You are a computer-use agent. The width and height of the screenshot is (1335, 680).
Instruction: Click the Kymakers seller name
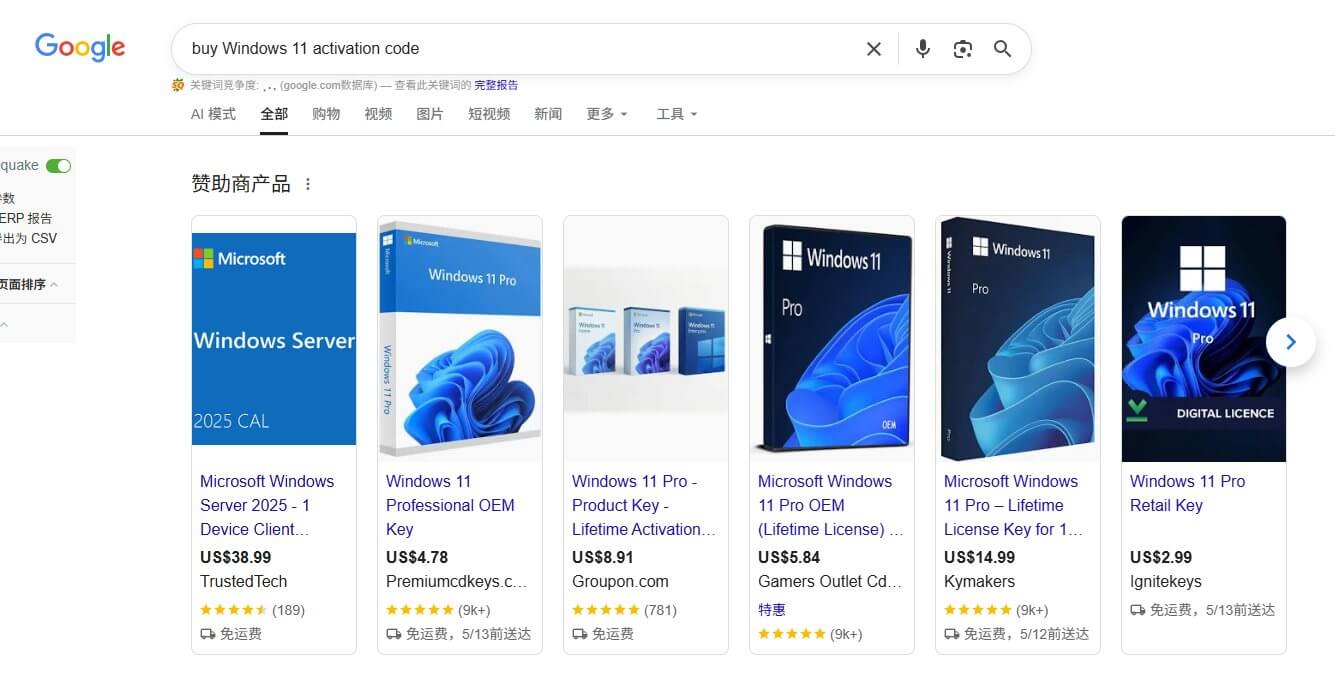pyautogui.click(x=979, y=581)
